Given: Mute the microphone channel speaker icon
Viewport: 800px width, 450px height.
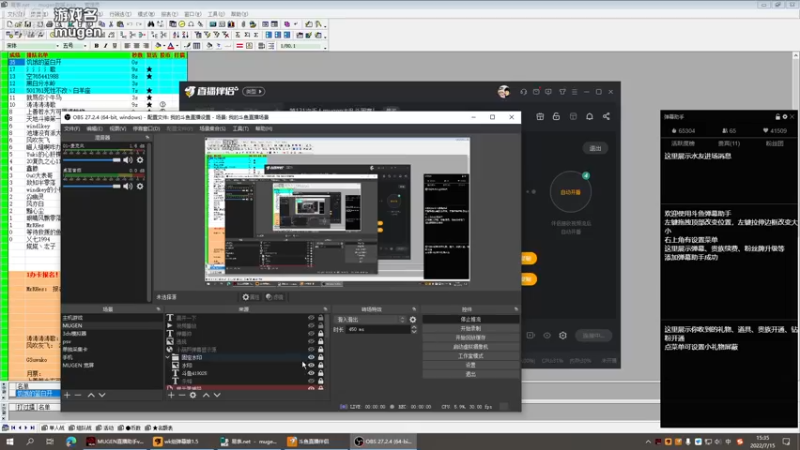Looking at the screenshot, I should 128,160.
